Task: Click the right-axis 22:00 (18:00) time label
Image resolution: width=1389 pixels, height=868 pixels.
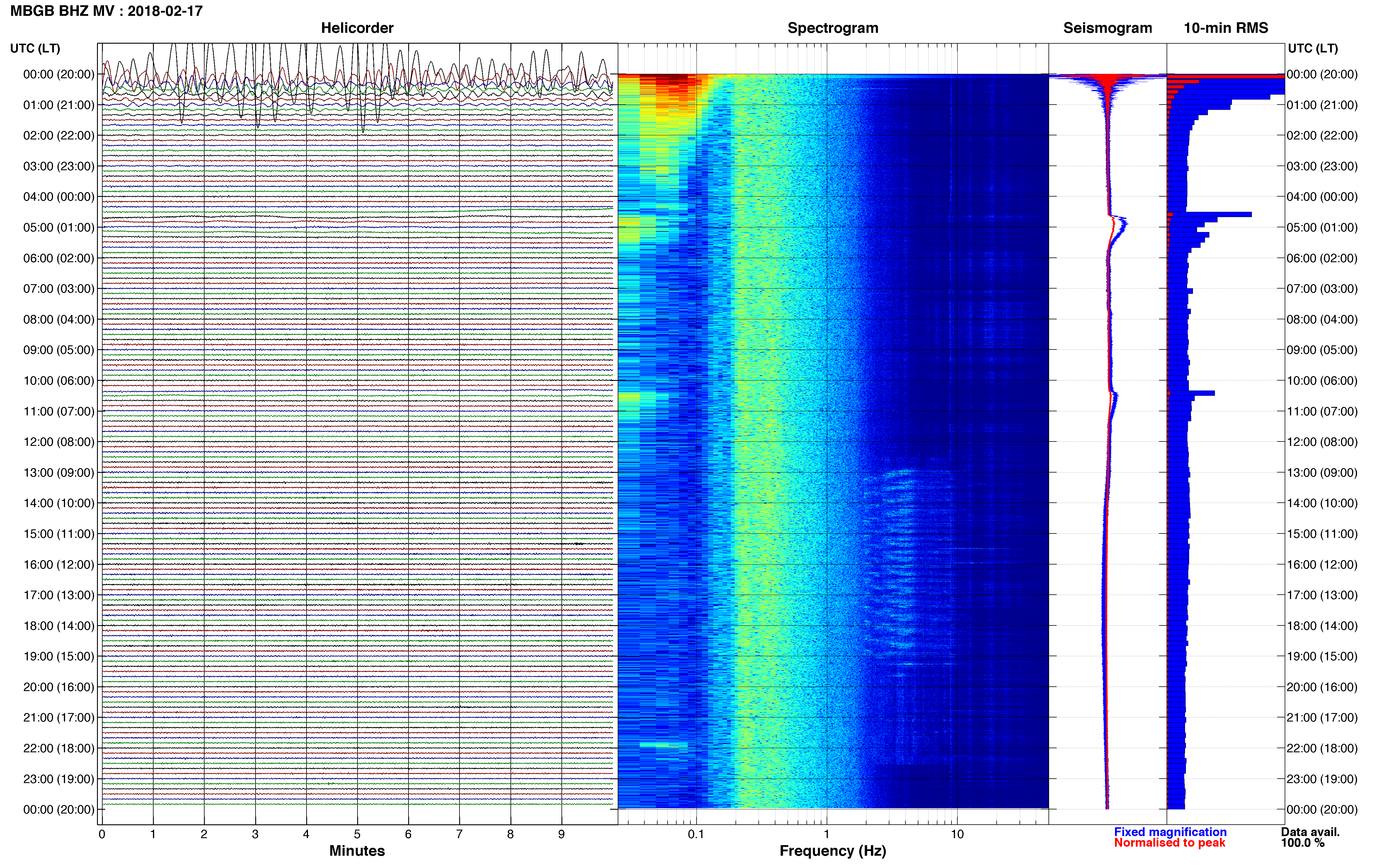Action: [x=1322, y=748]
